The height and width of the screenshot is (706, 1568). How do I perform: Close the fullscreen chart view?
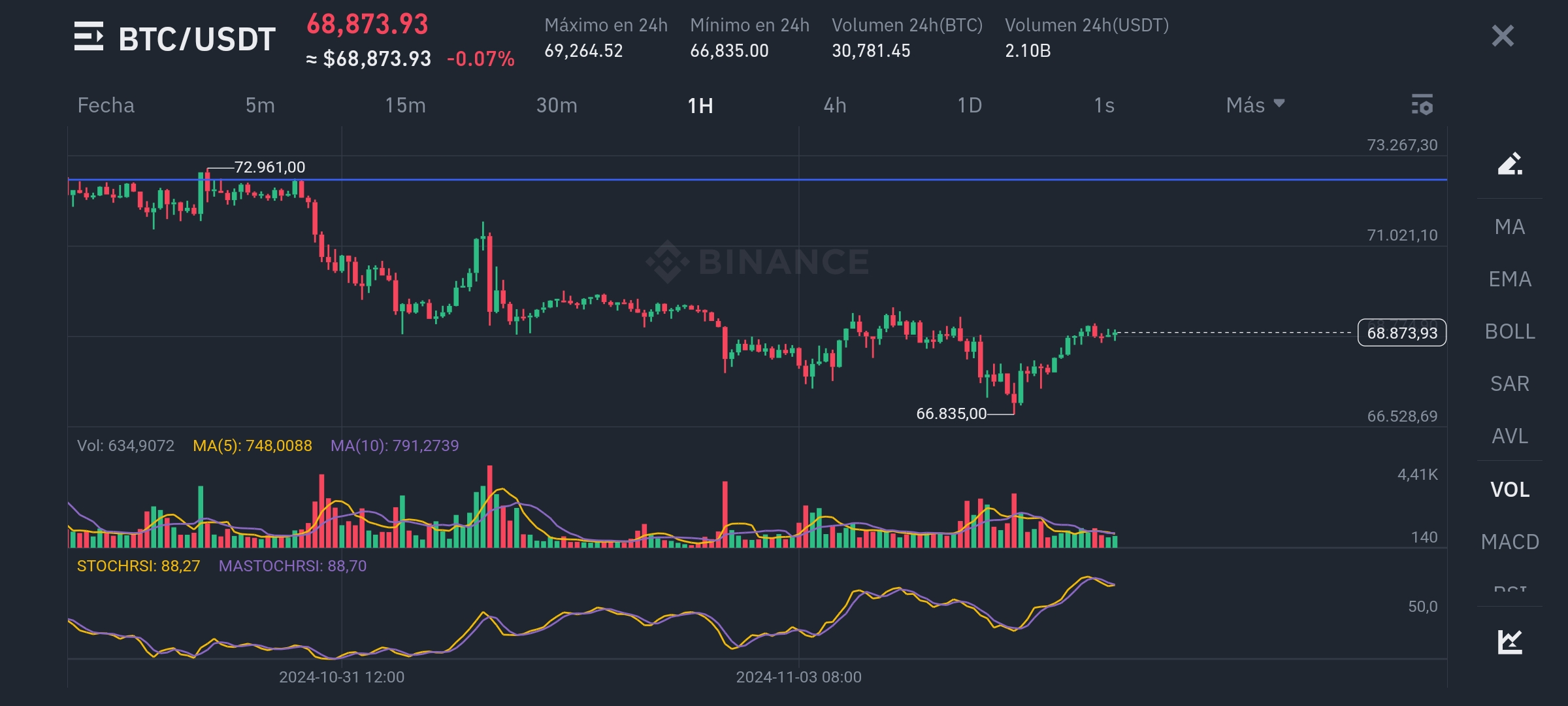coord(1503,36)
